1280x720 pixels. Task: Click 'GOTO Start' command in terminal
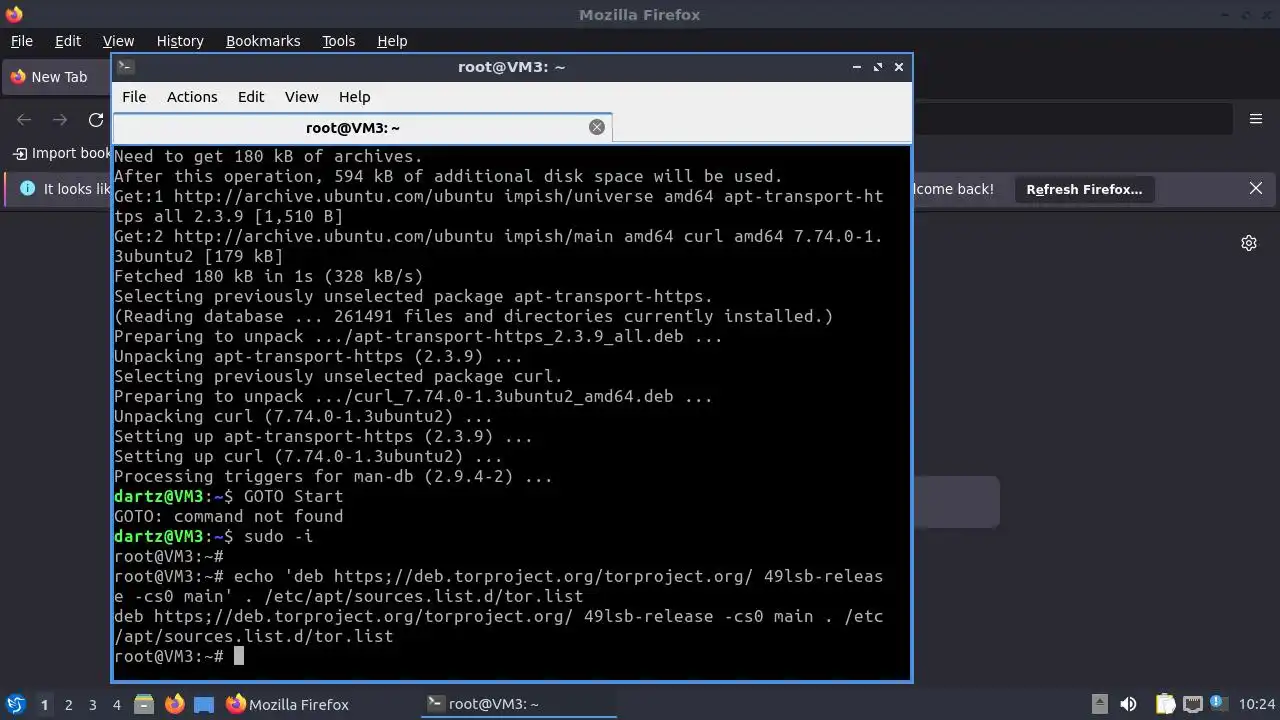point(294,496)
